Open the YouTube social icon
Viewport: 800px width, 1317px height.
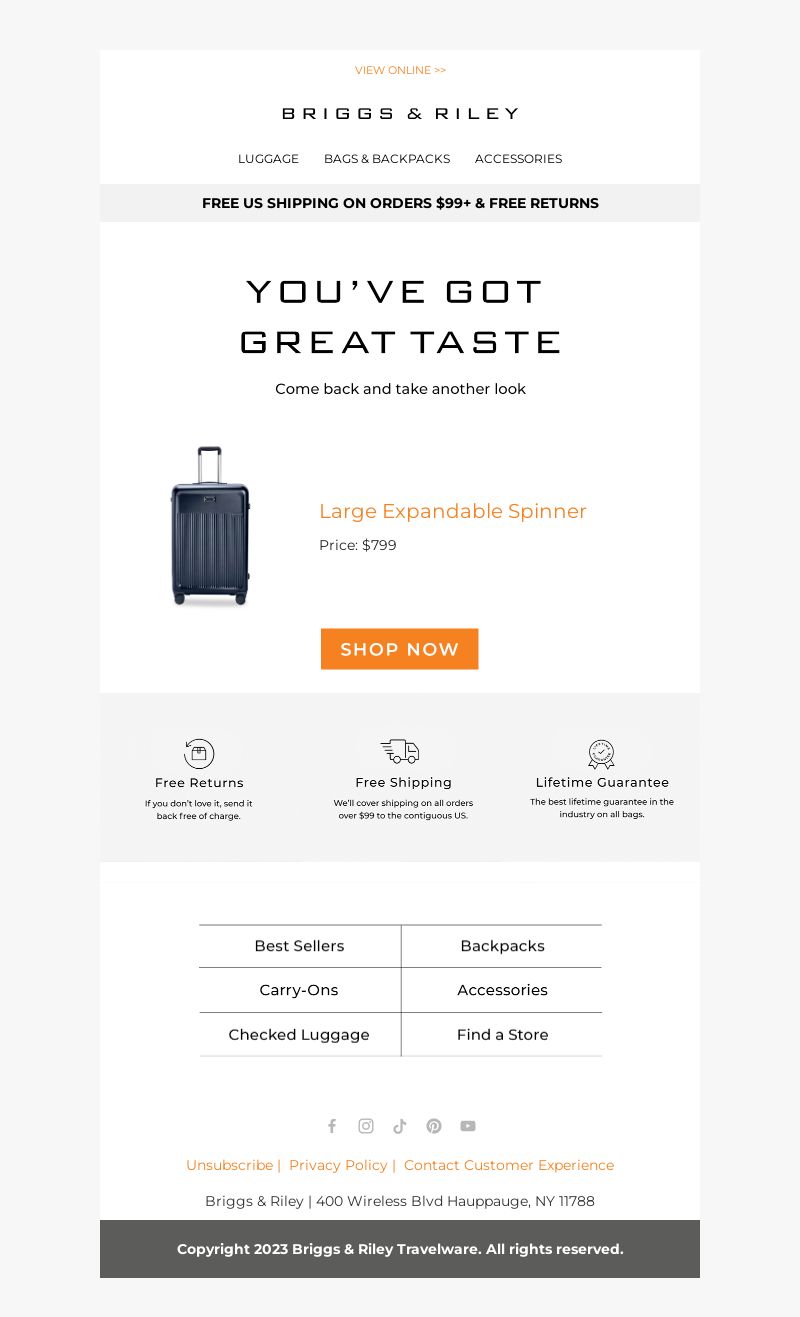468,1126
